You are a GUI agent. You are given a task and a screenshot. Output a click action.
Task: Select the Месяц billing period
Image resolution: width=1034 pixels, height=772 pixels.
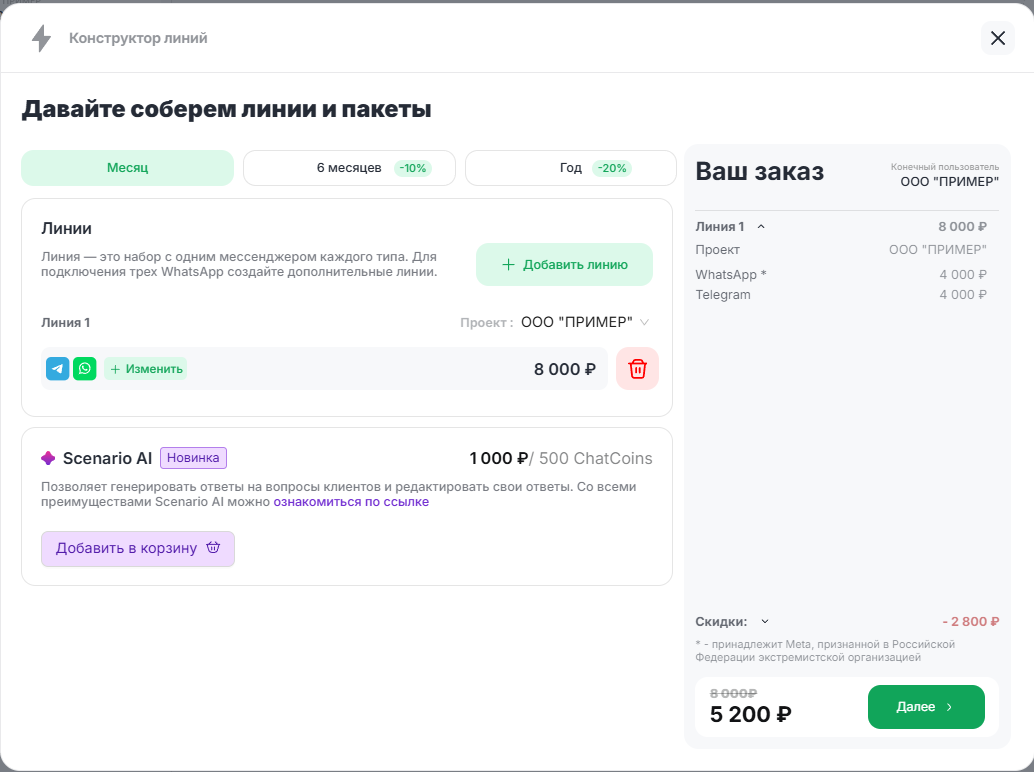[x=127, y=168]
